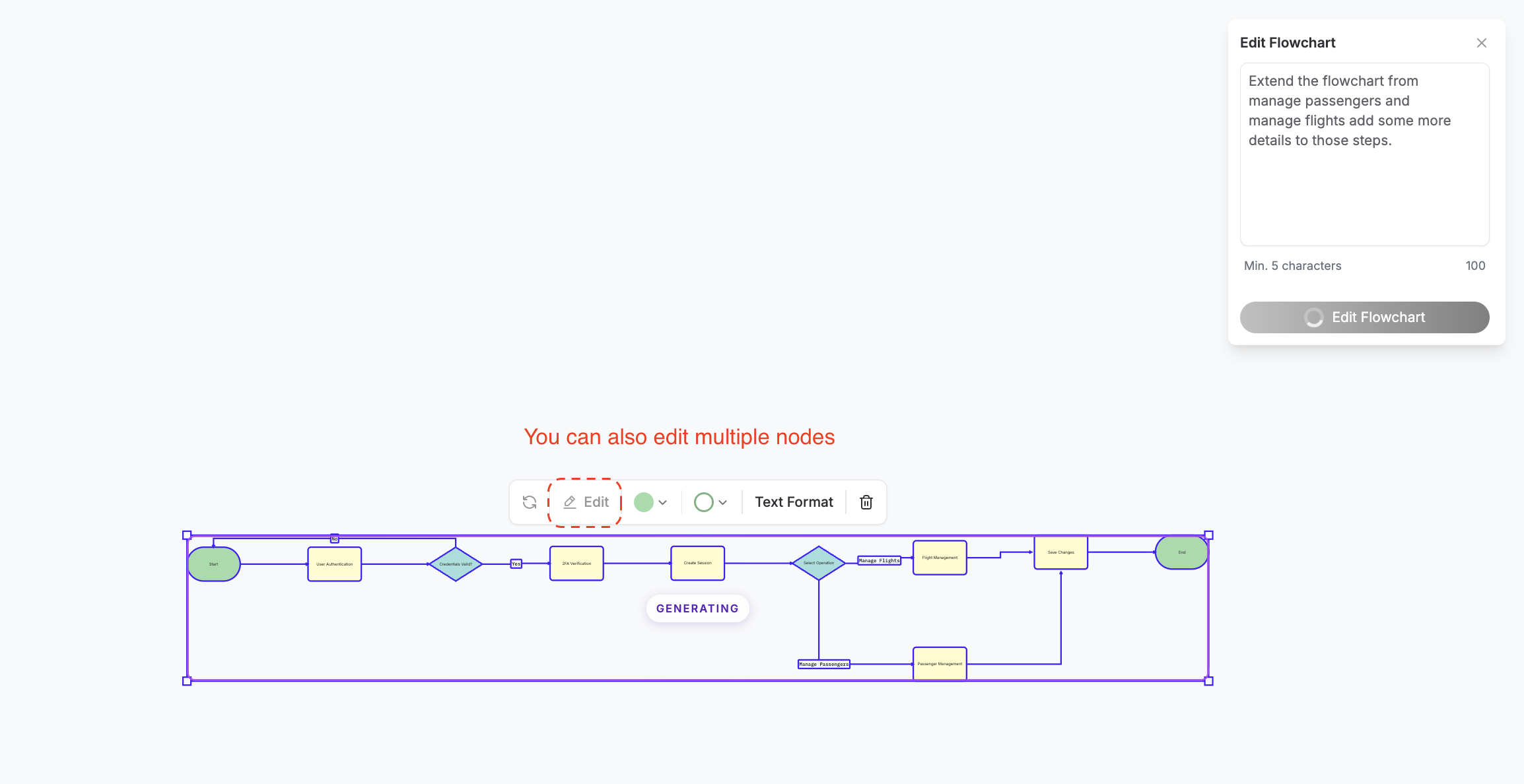Click the pencil Edit button in toolbar
Image resolution: width=1524 pixels, height=784 pixels.
(x=586, y=502)
